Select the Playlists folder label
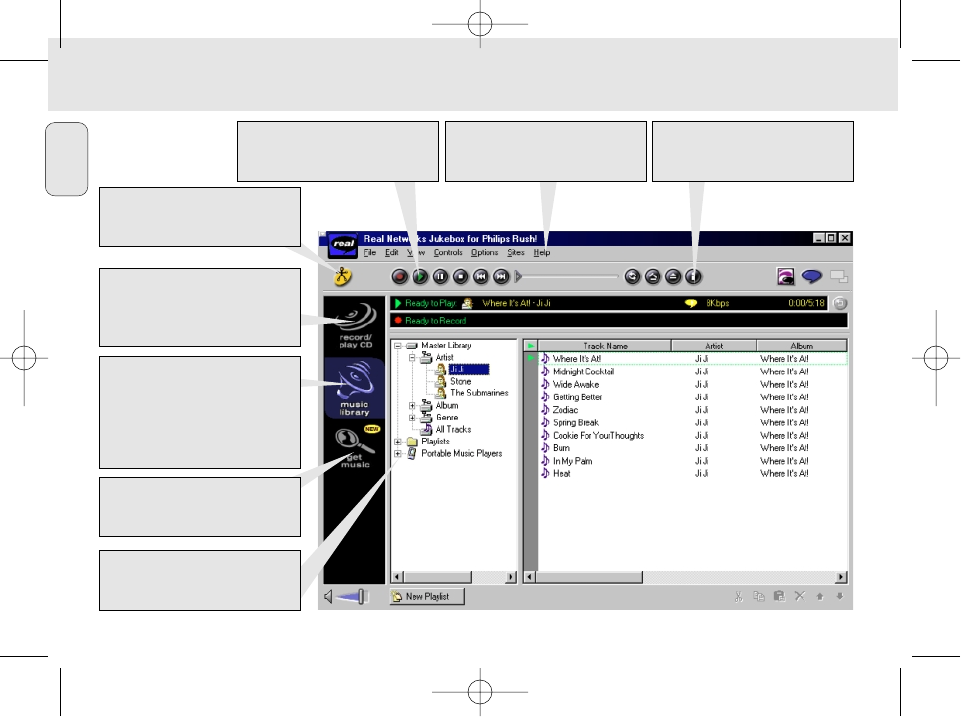The image size is (961, 717). point(435,442)
